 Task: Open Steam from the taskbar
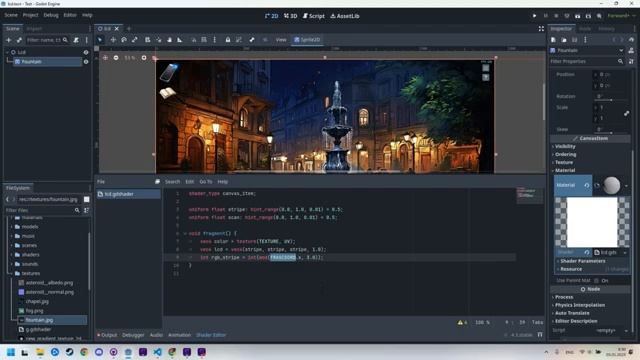tap(69, 352)
